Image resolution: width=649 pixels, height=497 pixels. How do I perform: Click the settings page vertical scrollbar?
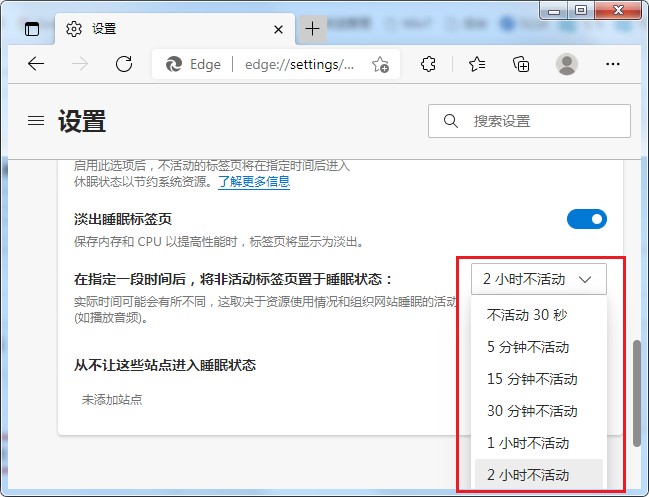coord(637,393)
